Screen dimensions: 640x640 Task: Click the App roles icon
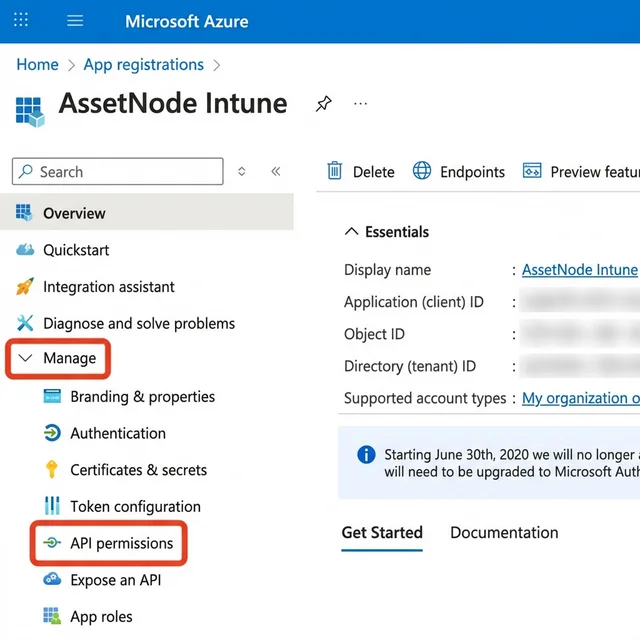[52, 616]
